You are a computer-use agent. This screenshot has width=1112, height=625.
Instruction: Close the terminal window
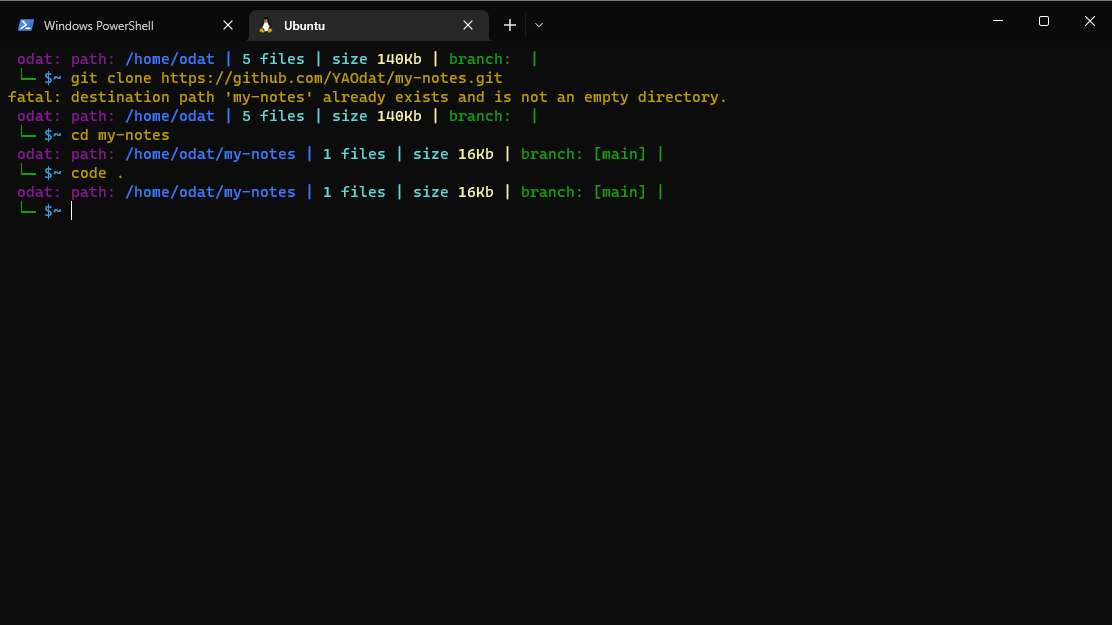(1090, 21)
